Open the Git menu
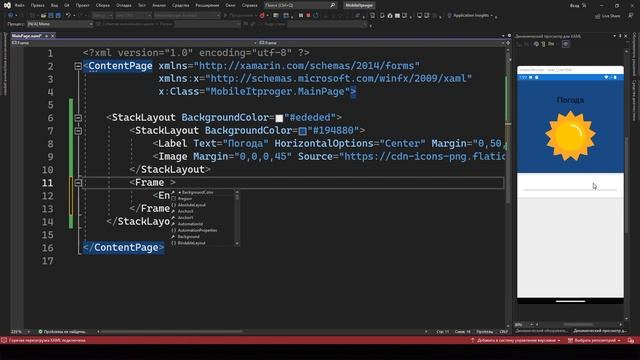The width and height of the screenshot is (640, 360). click(x=67, y=5)
